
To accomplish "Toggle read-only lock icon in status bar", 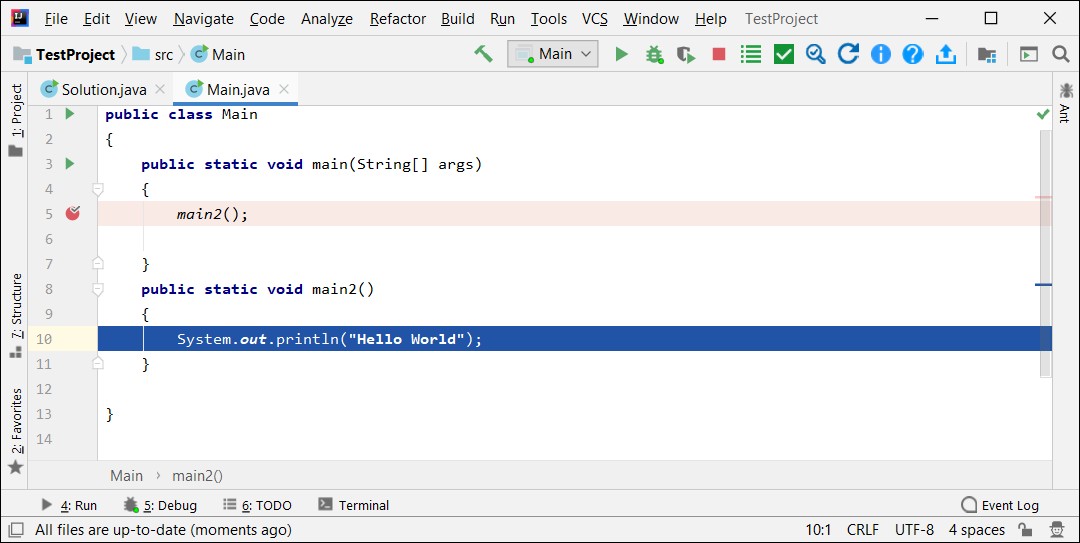I will (1026, 529).
